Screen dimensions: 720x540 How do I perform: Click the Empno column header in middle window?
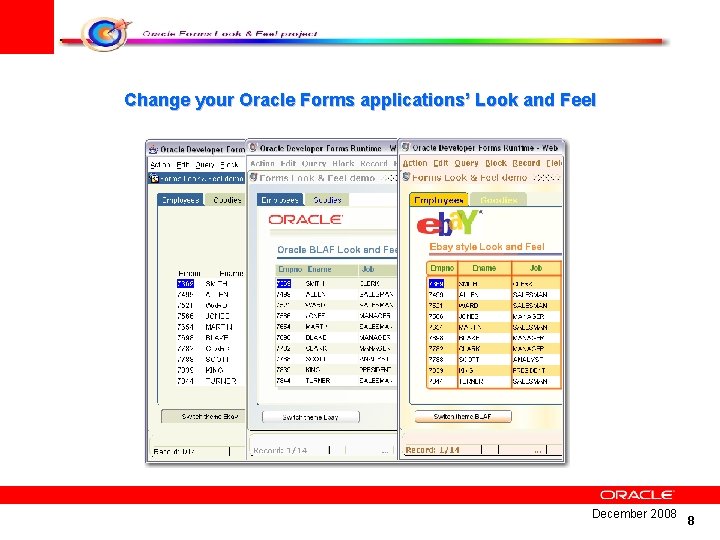pos(290,269)
